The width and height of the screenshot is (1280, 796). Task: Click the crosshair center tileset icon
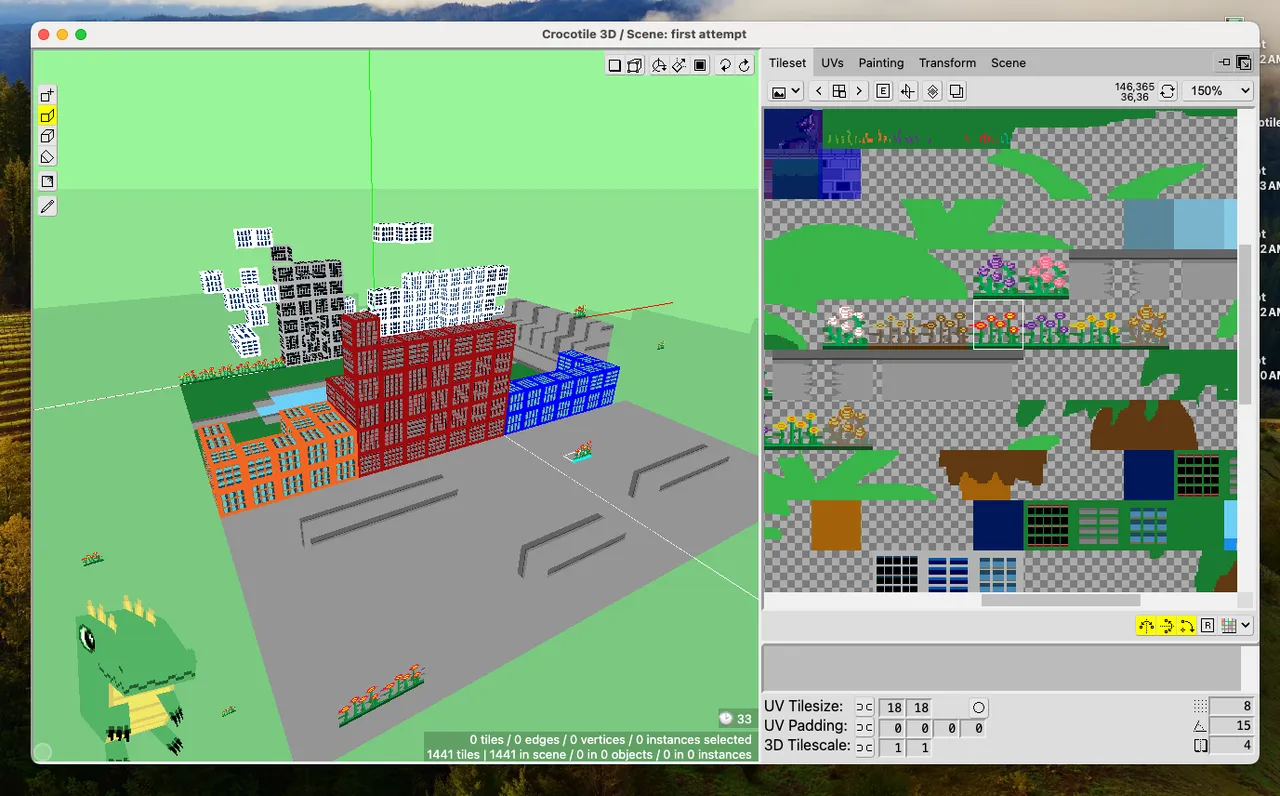point(908,91)
